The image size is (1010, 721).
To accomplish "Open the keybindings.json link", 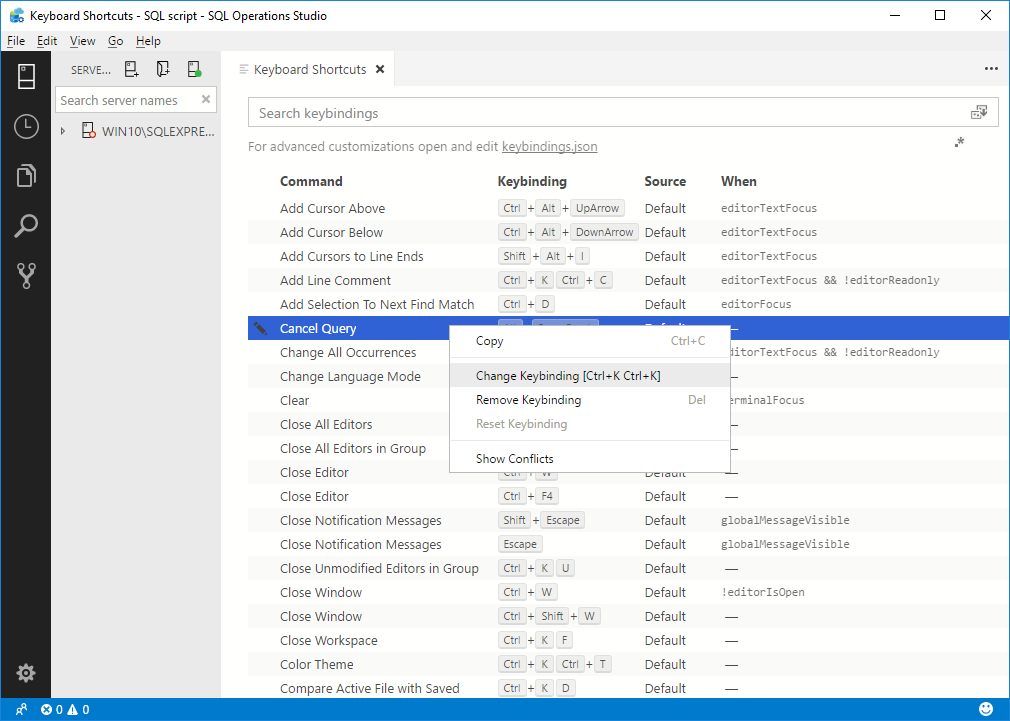I will pos(549,147).
